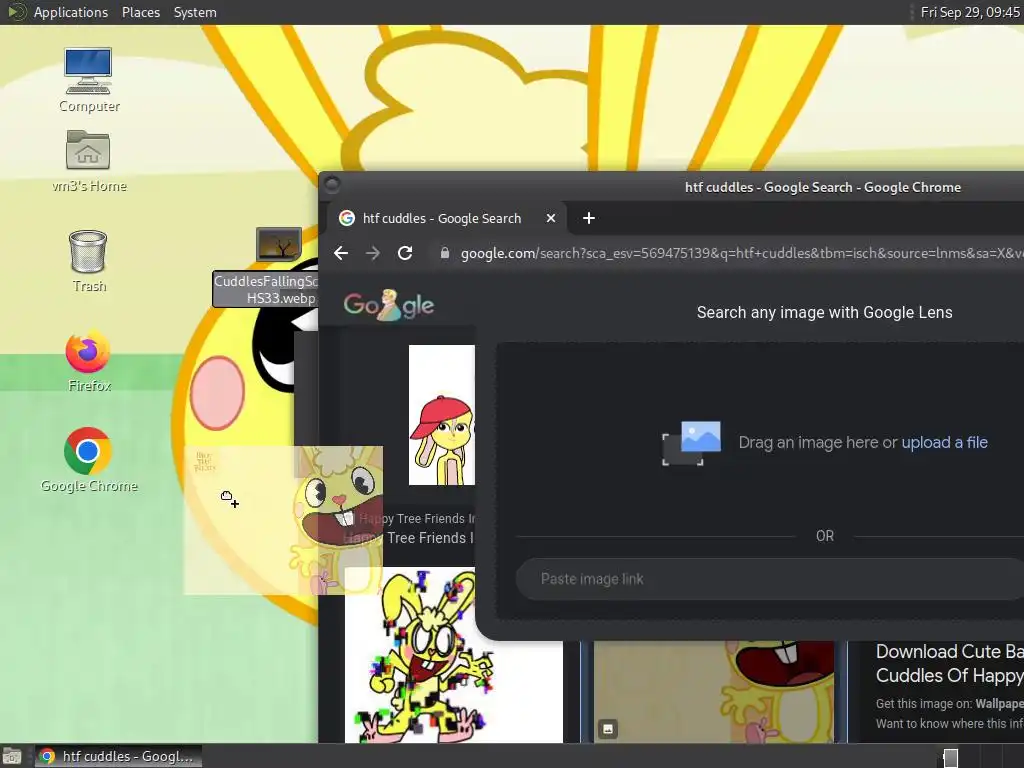Click the Lens image drop icon
1024x768 pixels.
click(x=692, y=443)
